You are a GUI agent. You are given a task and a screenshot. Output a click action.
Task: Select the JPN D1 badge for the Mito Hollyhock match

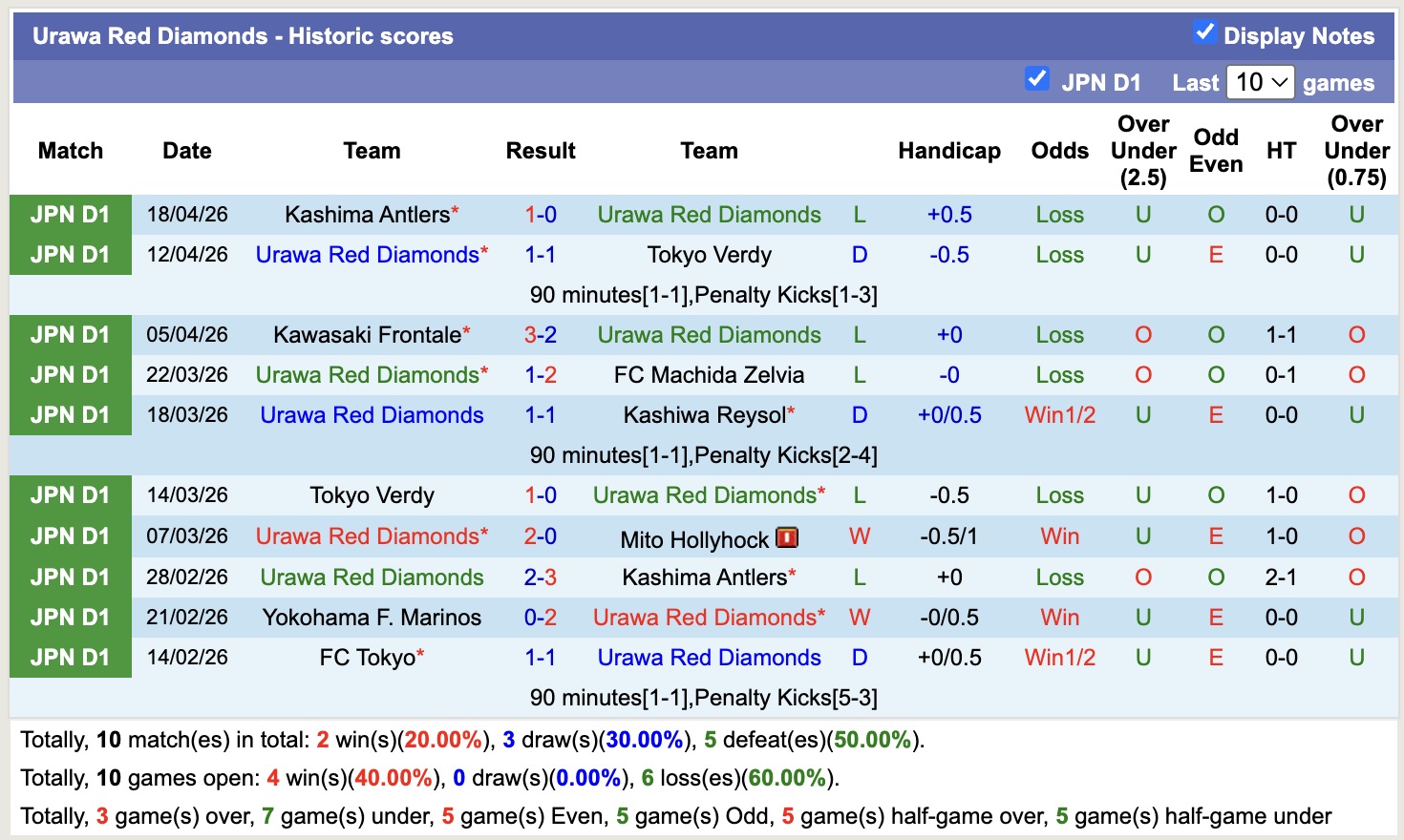(70, 535)
